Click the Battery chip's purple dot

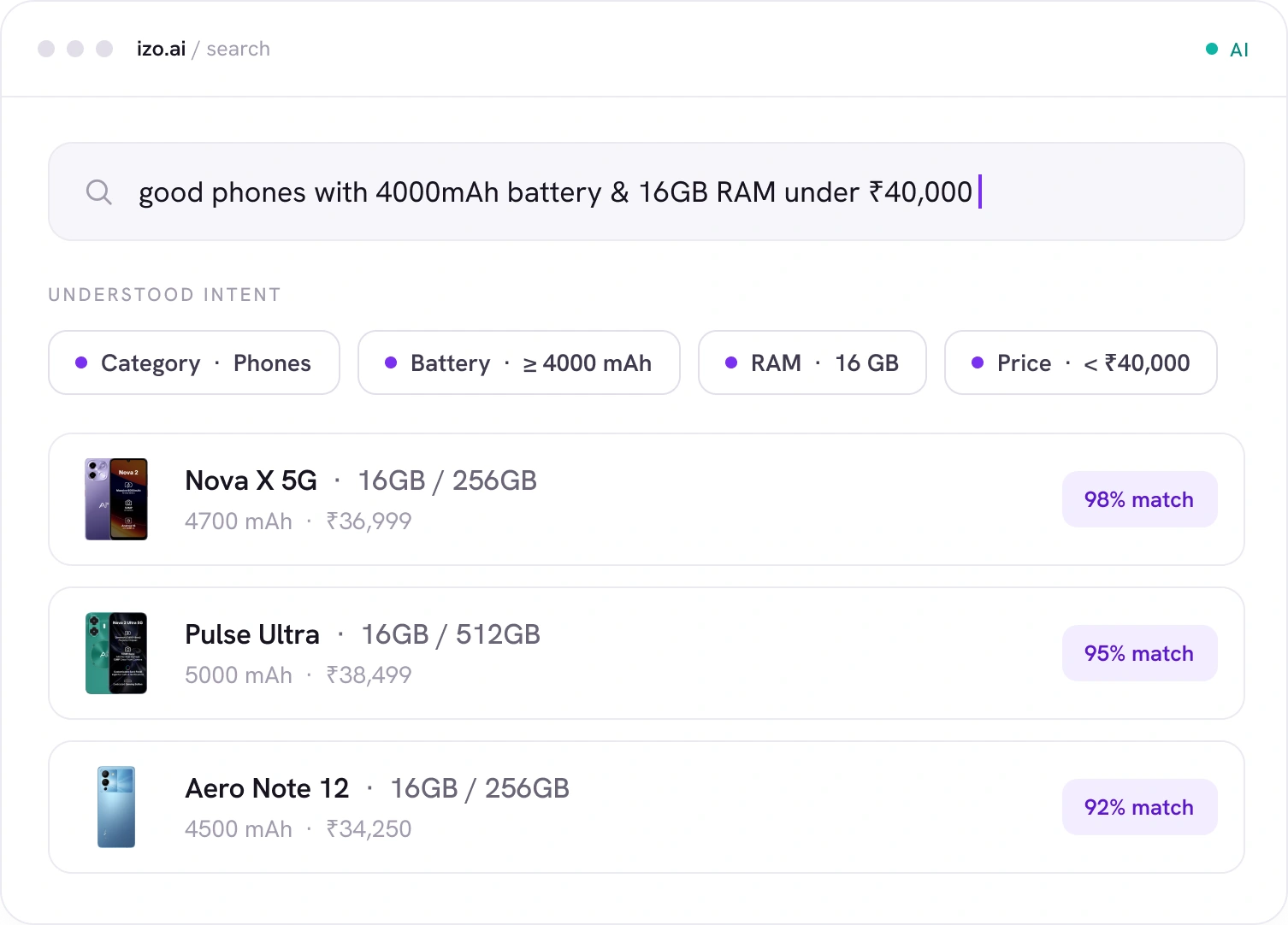point(391,362)
